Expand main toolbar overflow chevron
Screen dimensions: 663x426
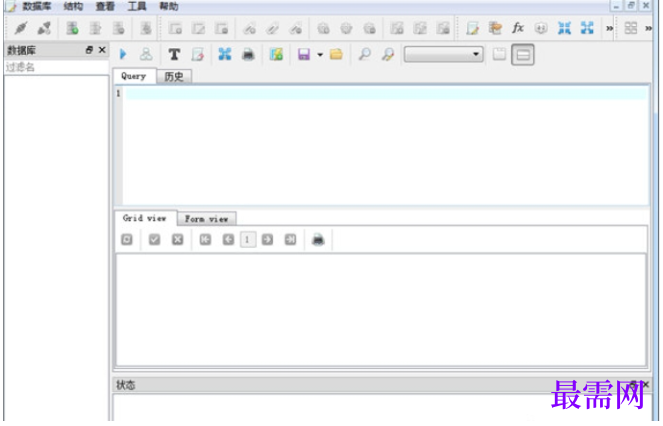coord(609,28)
